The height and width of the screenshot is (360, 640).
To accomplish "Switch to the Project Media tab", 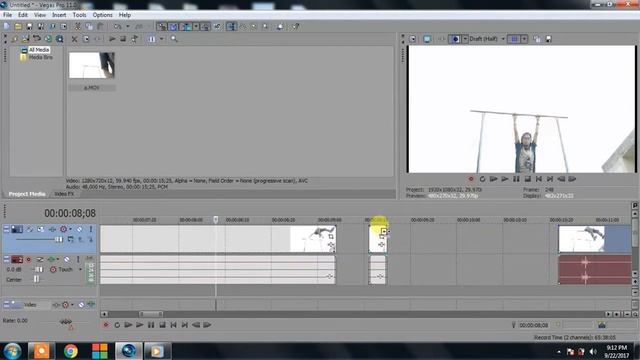I will [x=27, y=194].
